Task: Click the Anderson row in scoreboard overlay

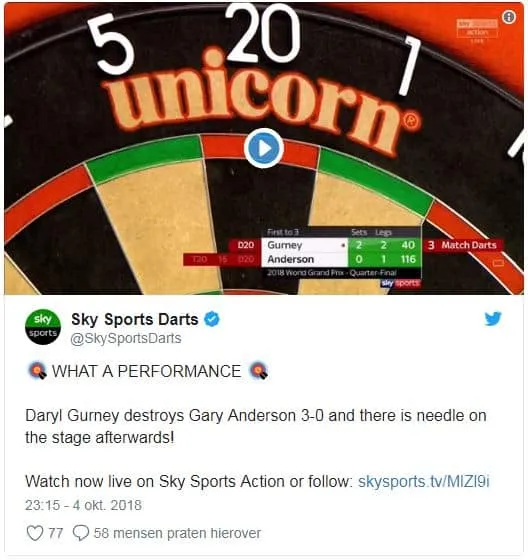Action: pos(340,259)
